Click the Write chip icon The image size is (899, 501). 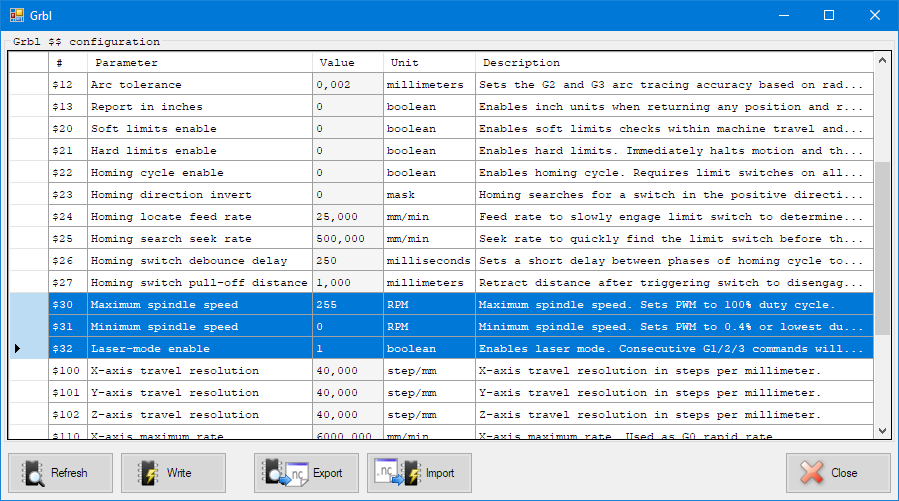click(x=148, y=473)
